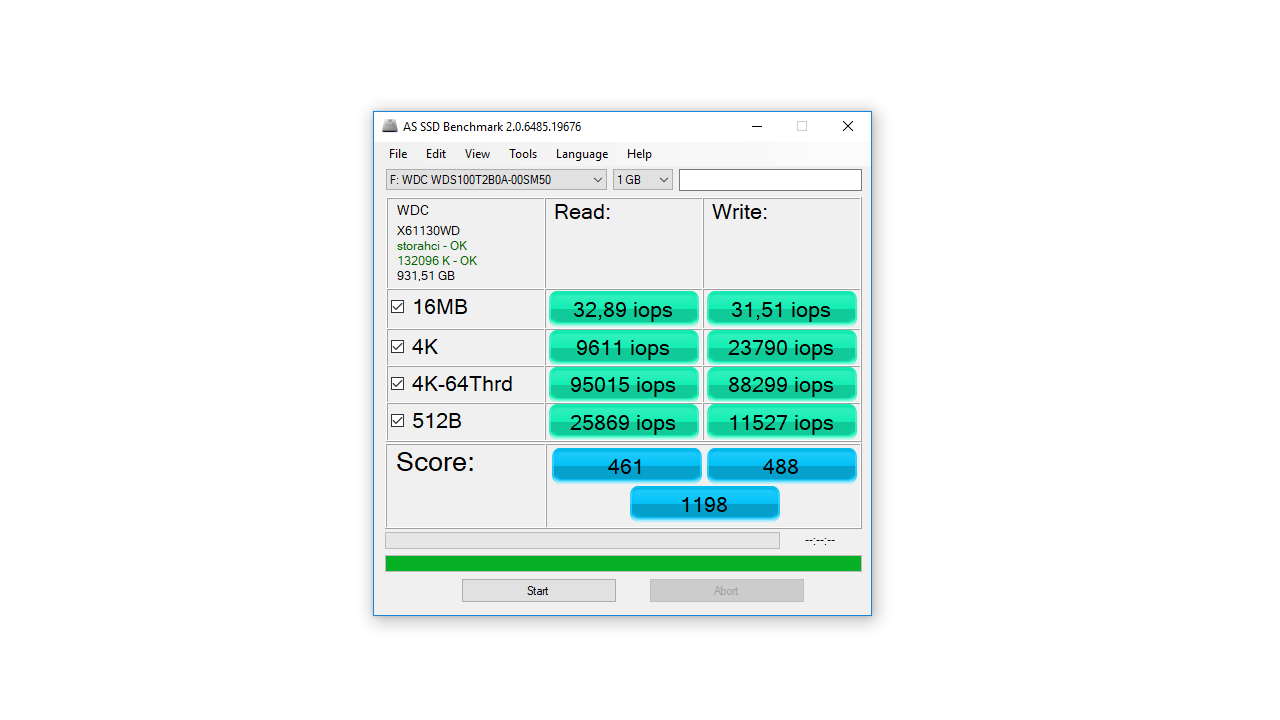Click the --:--:-- elapsed time readout
The width and height of the screenshot is (1280, 720).
point(820,540)
